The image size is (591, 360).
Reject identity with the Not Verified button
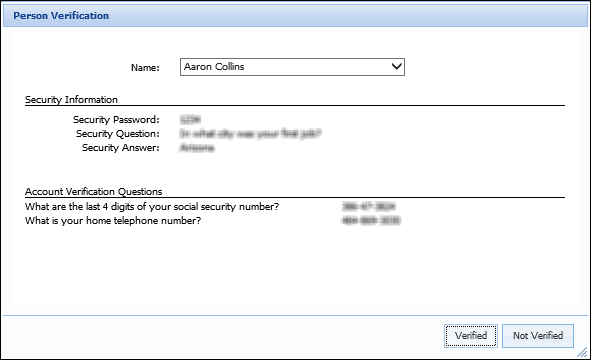(538, 335)
